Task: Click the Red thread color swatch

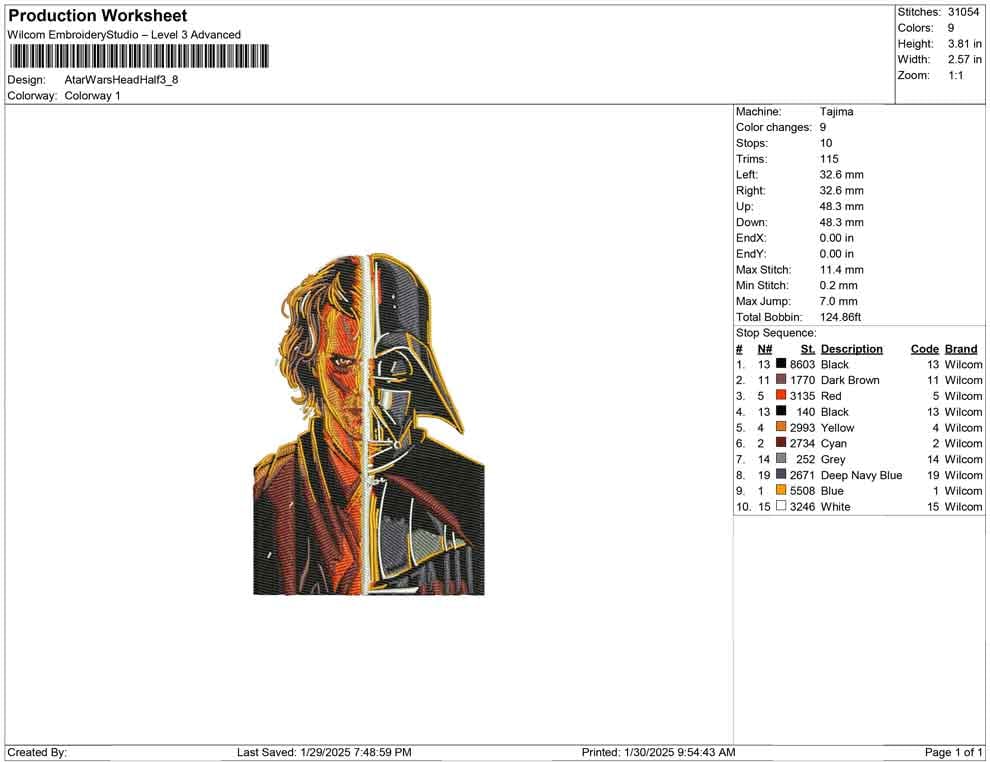Action: pyautogui.click(x=781, y=395)
